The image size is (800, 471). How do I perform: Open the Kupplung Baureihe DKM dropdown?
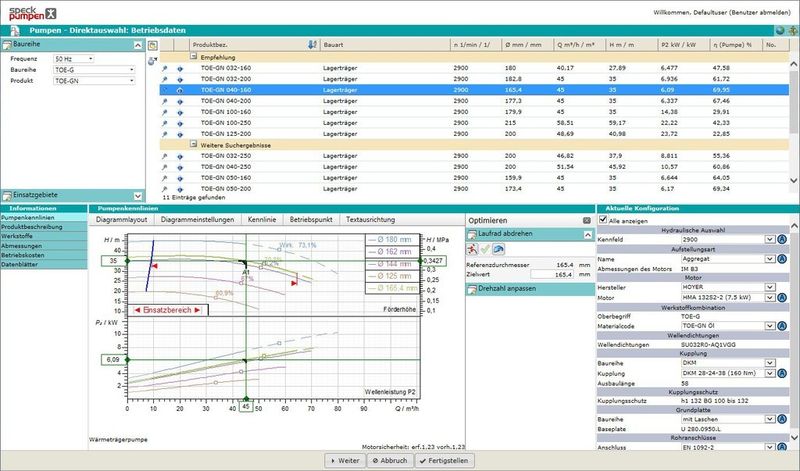(x=770, y=363)
